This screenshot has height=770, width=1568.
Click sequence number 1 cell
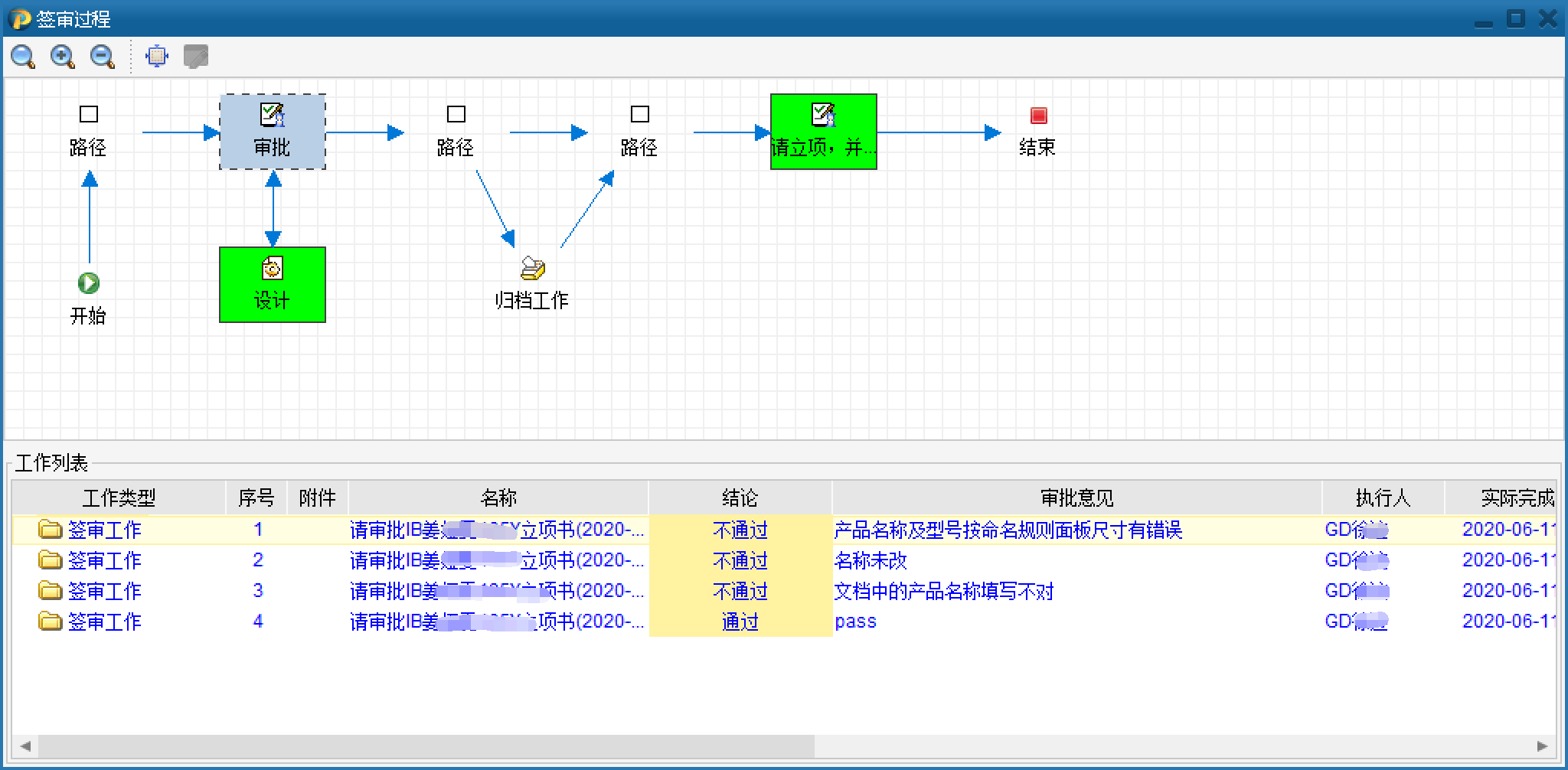[258, 530]
